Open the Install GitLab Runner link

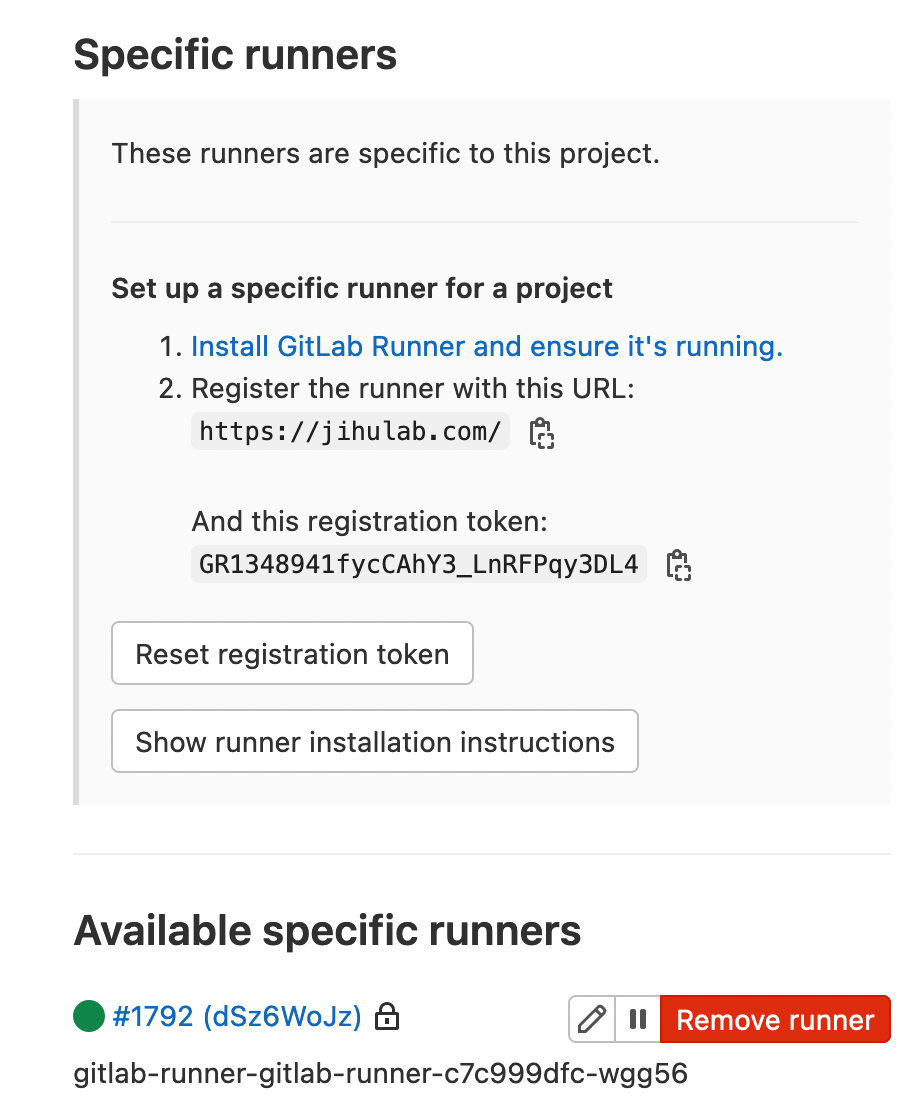[486, 347]
